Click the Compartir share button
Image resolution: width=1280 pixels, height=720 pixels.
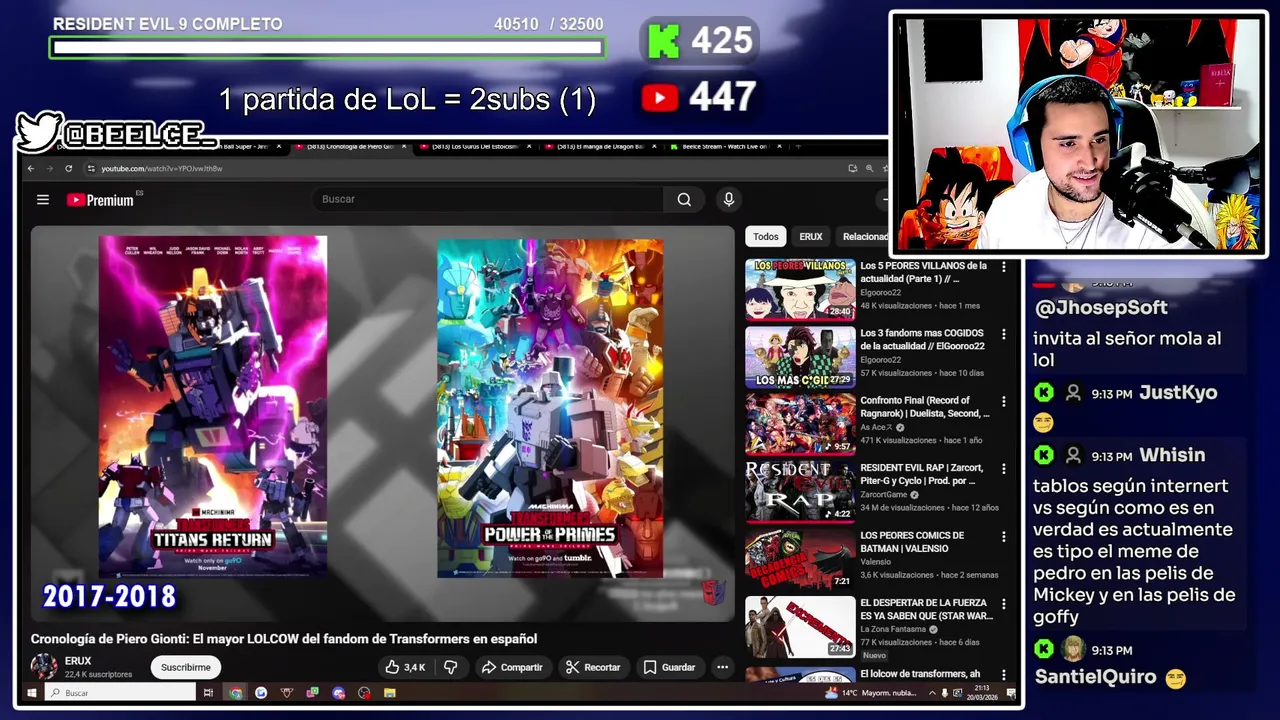click(512, 667)
